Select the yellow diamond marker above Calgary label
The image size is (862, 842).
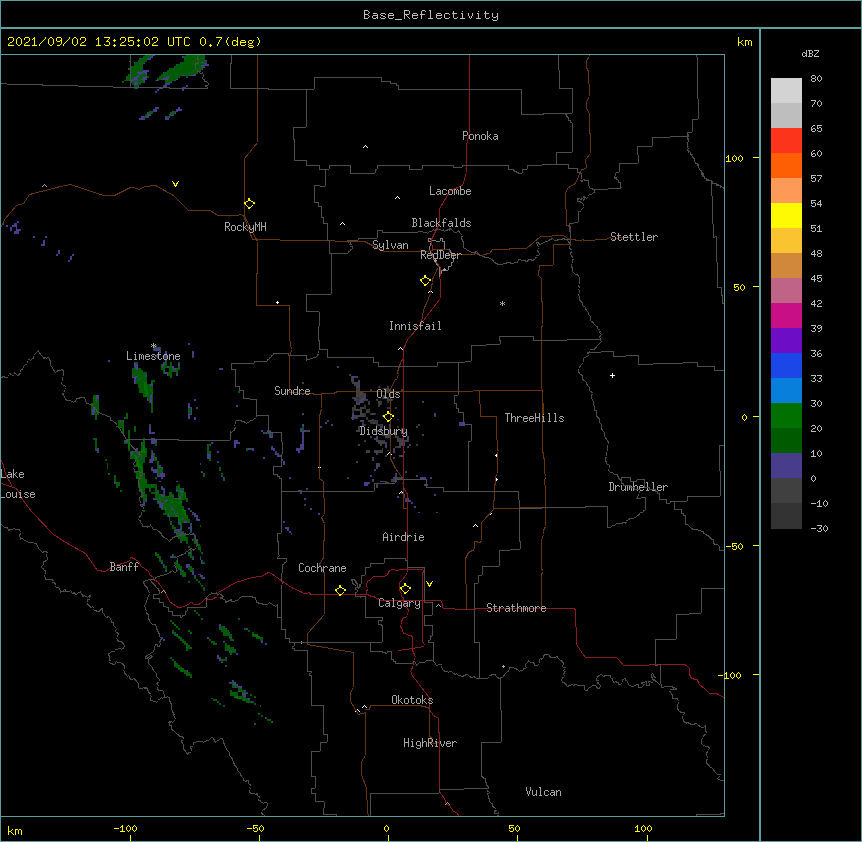point(405,589)
